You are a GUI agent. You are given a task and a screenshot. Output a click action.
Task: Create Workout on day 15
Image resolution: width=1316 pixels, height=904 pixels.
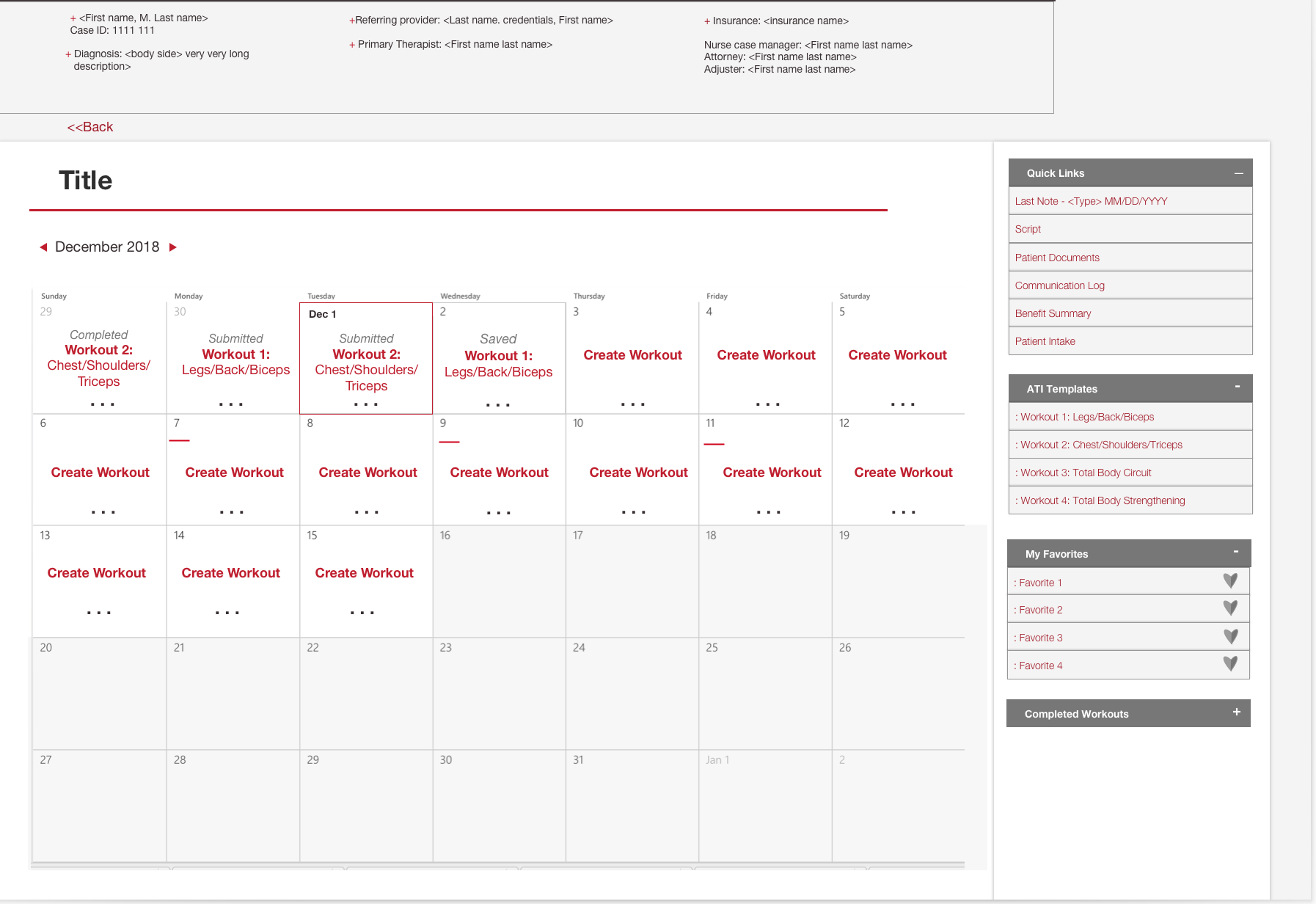(x=364, y=573)
